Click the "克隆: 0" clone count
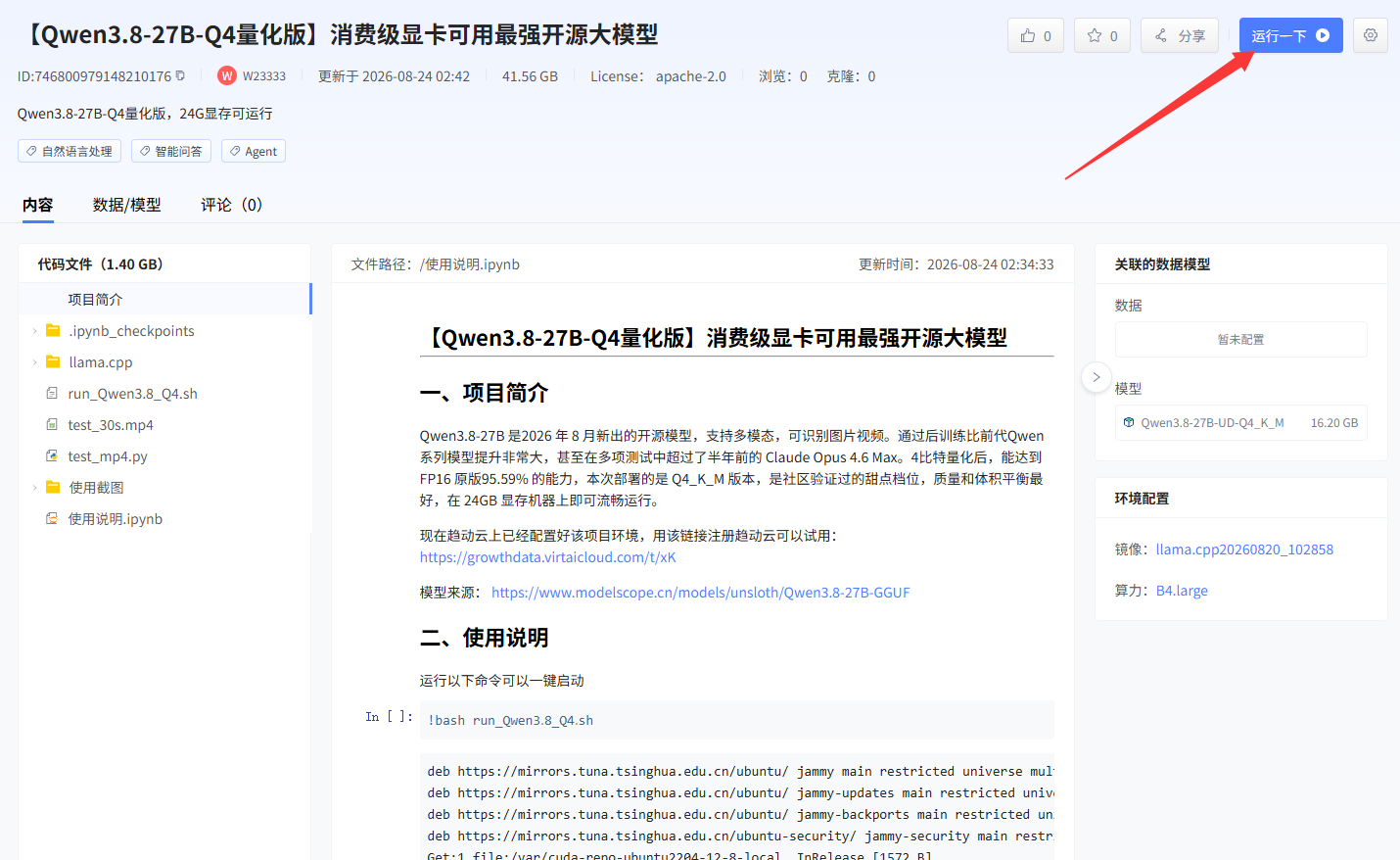 (851, 76)
